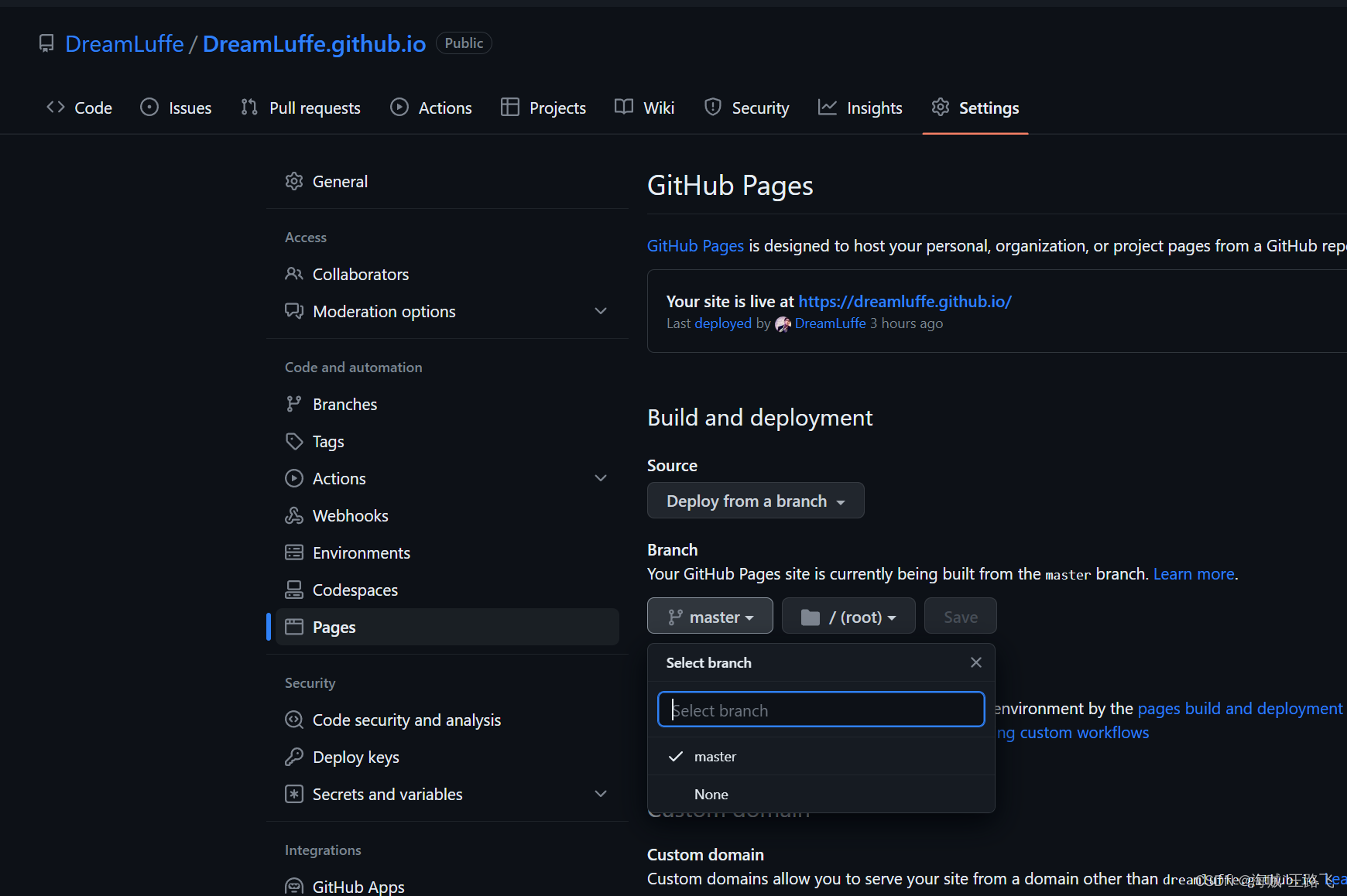
Task: Open the Deploy from a branch dropdown
Action: (755, 501)
